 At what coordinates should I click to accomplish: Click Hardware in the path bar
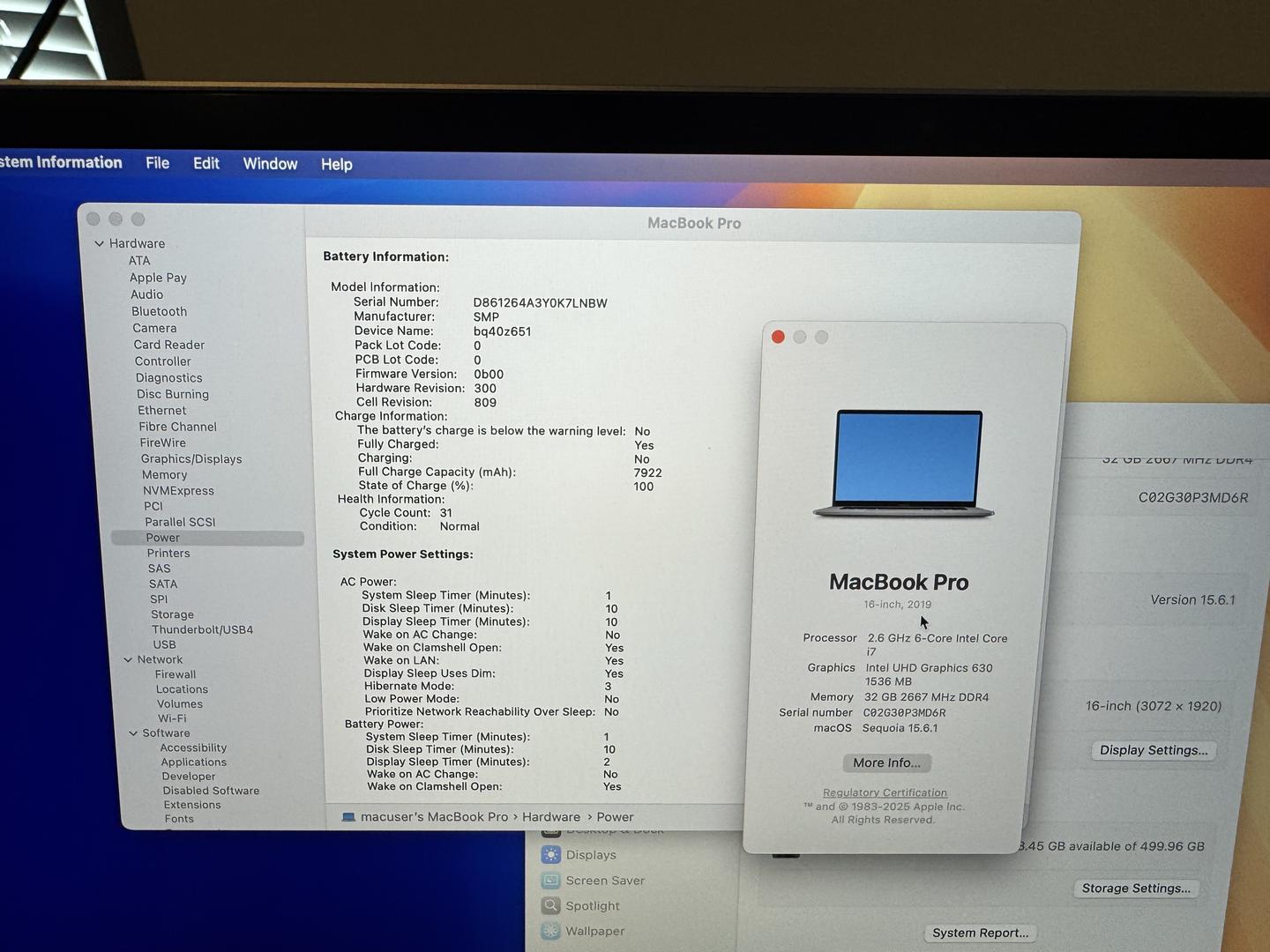click(x=551, y=817)
